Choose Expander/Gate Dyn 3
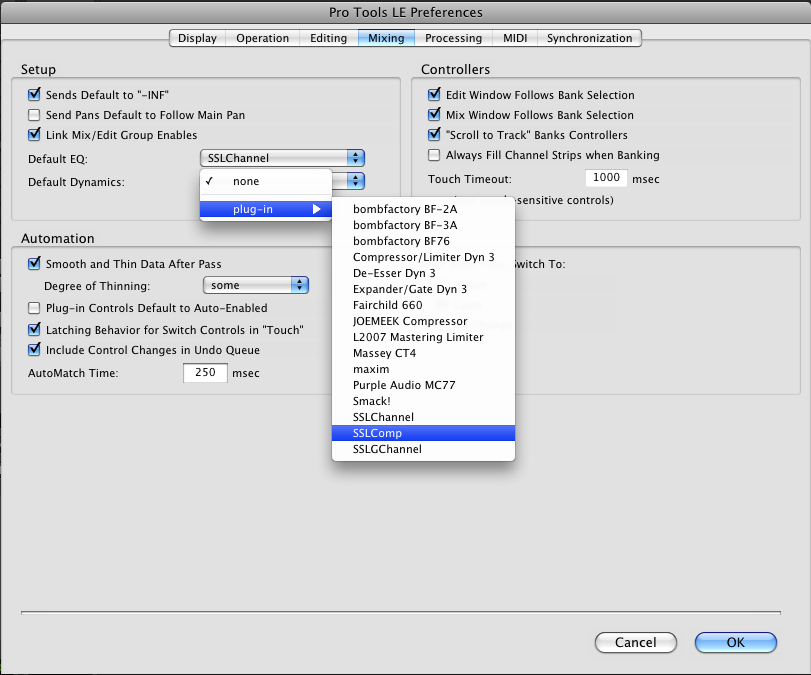This screenshot has width=811, height=675. [x=423, y=289]
